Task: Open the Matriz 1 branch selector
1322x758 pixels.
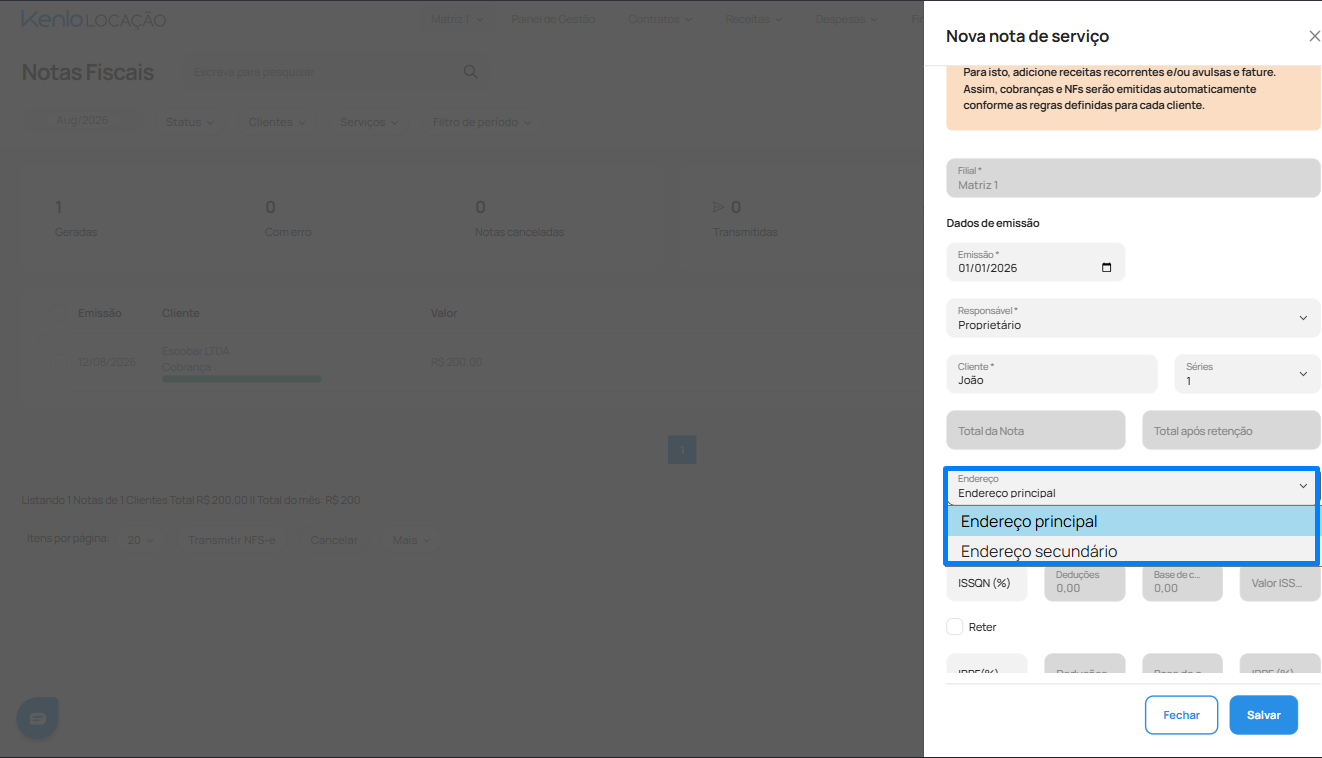Action: click(x=457, y=19)
